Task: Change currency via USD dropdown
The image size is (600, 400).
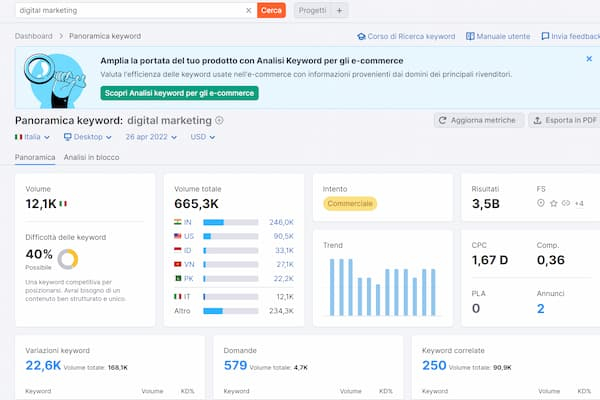Action: pyautogui.click(x=203, y=137)
